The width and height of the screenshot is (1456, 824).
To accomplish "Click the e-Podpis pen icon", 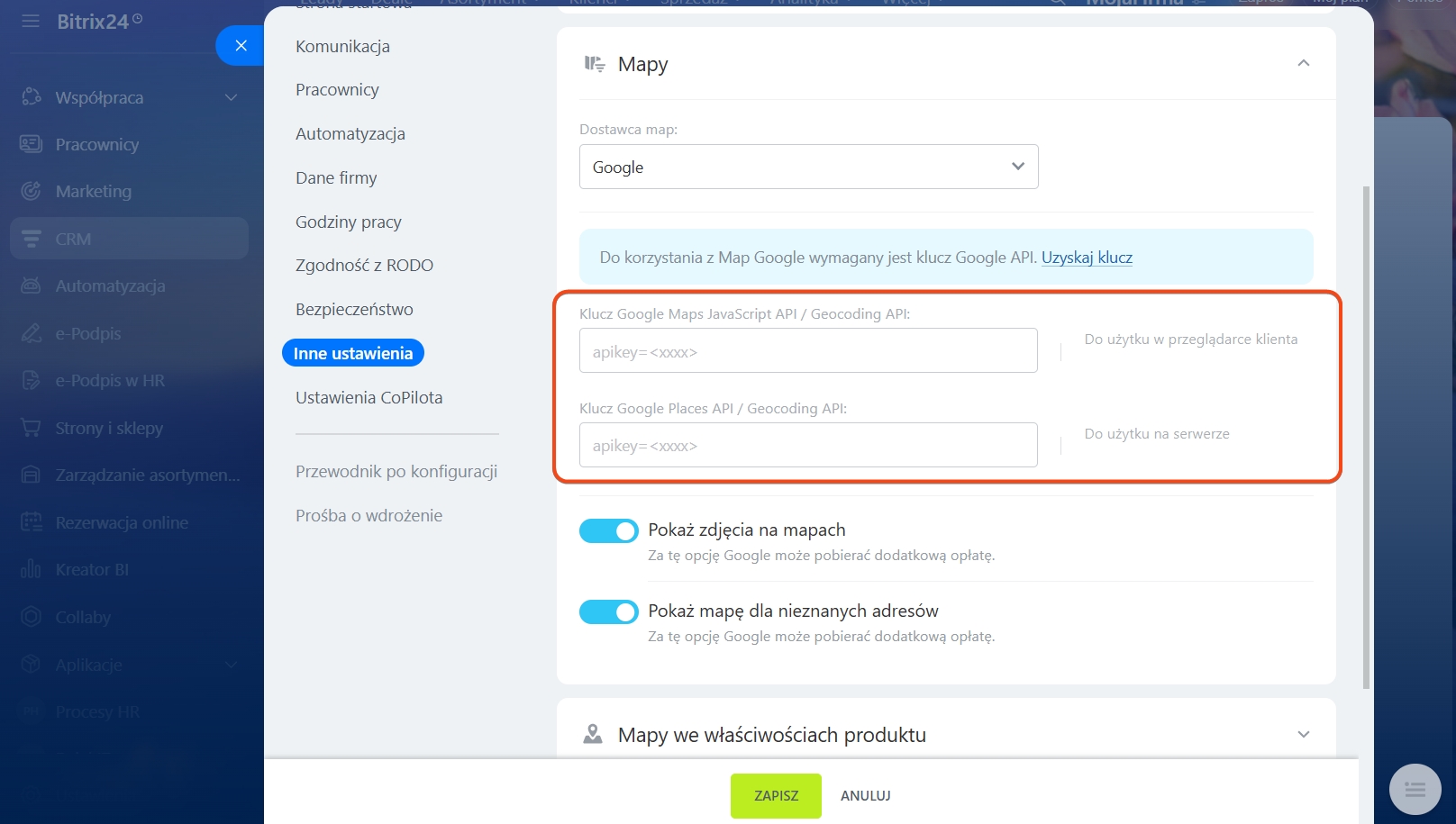I will (x=32, y=333).
